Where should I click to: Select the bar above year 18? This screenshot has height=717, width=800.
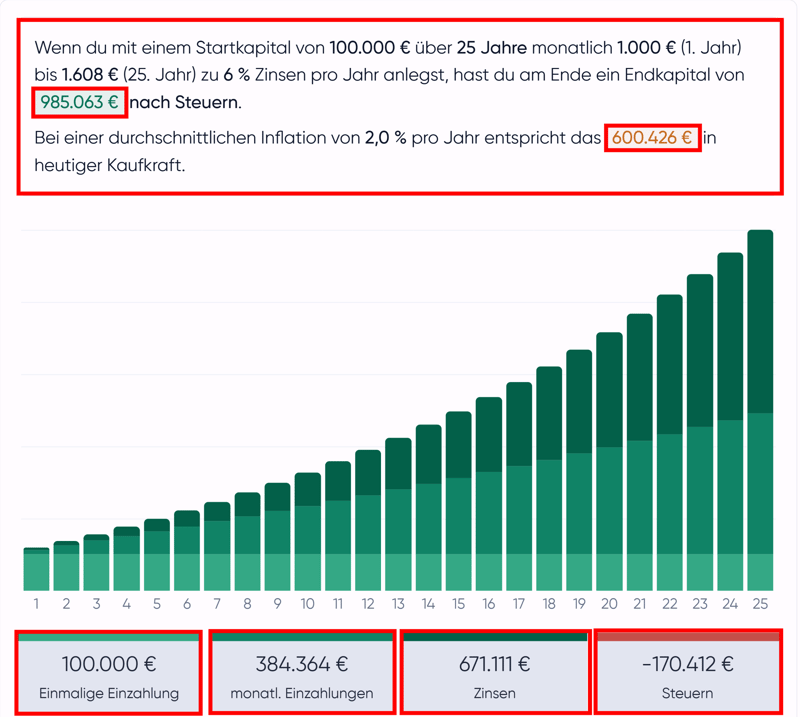click(x=549, y=478)
